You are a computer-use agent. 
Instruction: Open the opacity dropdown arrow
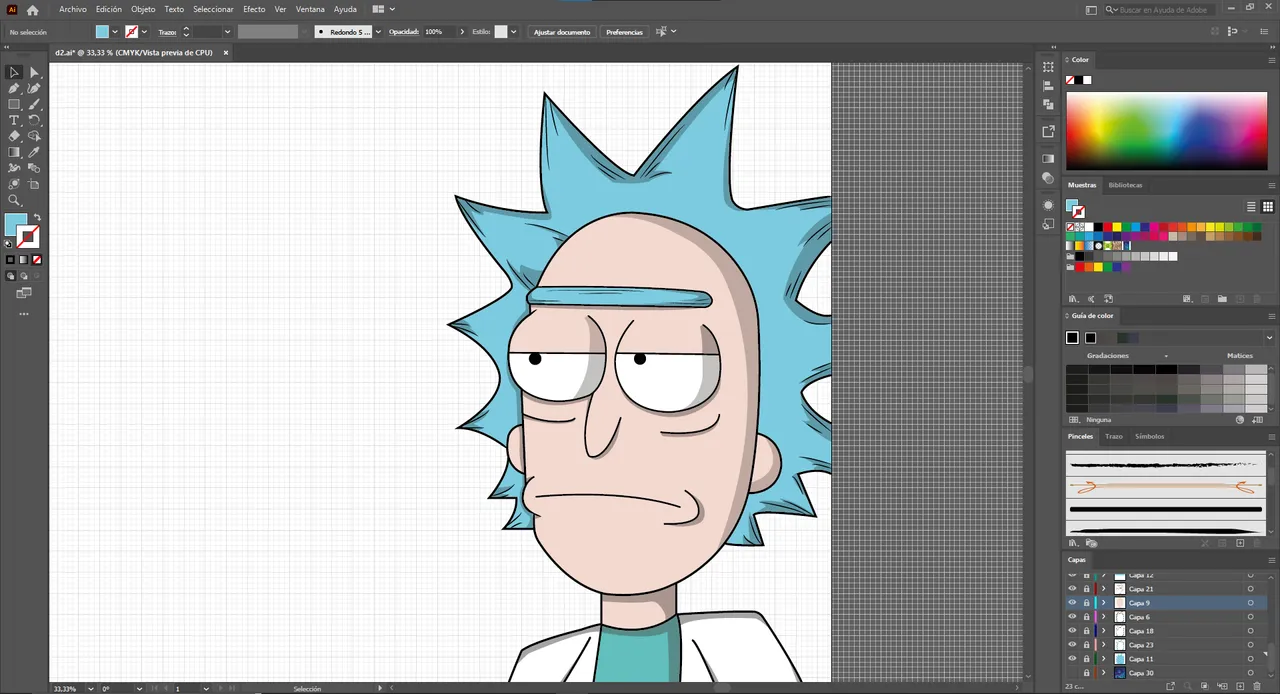click(462, 32)
